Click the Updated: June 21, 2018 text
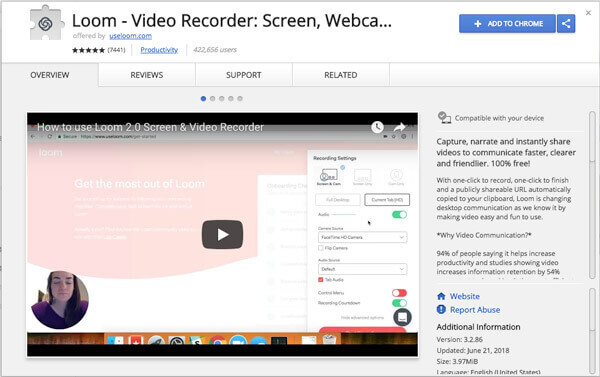 coord(473,350)
